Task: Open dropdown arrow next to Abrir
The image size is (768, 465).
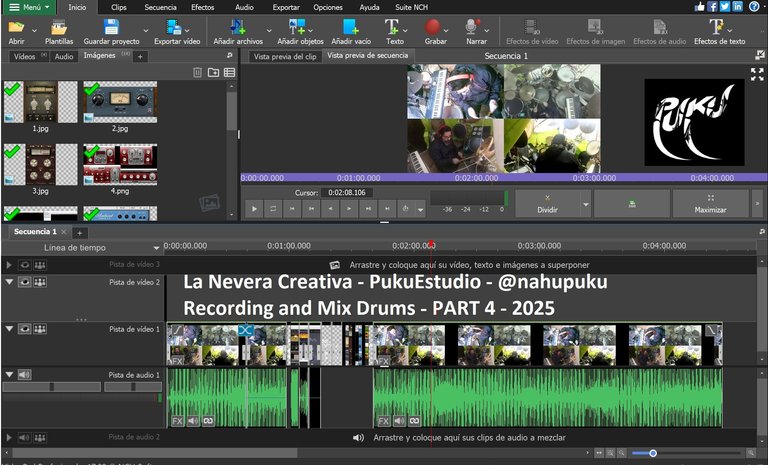Action: [34, 31]
